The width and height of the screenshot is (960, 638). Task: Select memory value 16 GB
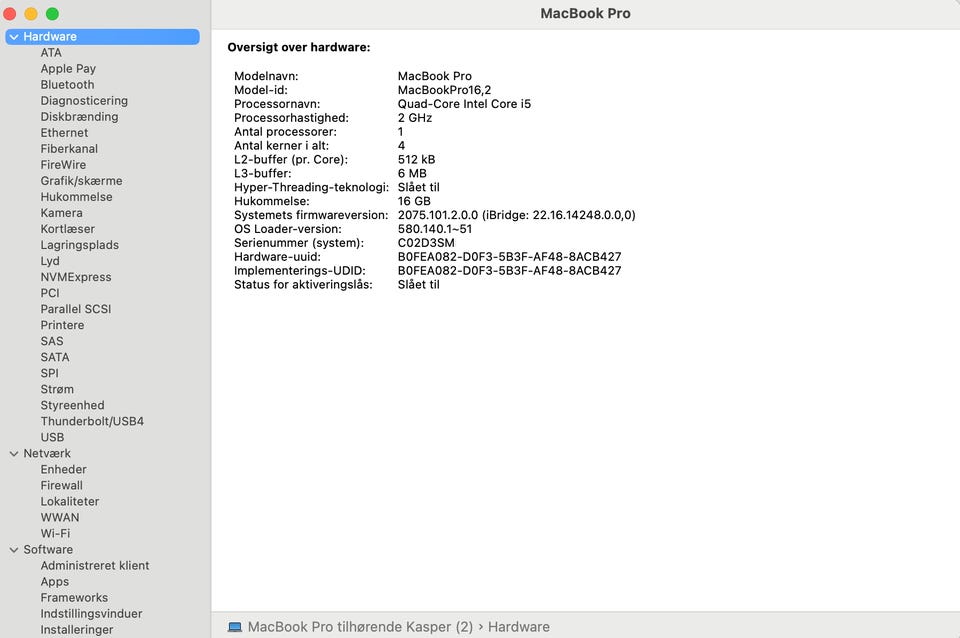(x=414, y=201)
